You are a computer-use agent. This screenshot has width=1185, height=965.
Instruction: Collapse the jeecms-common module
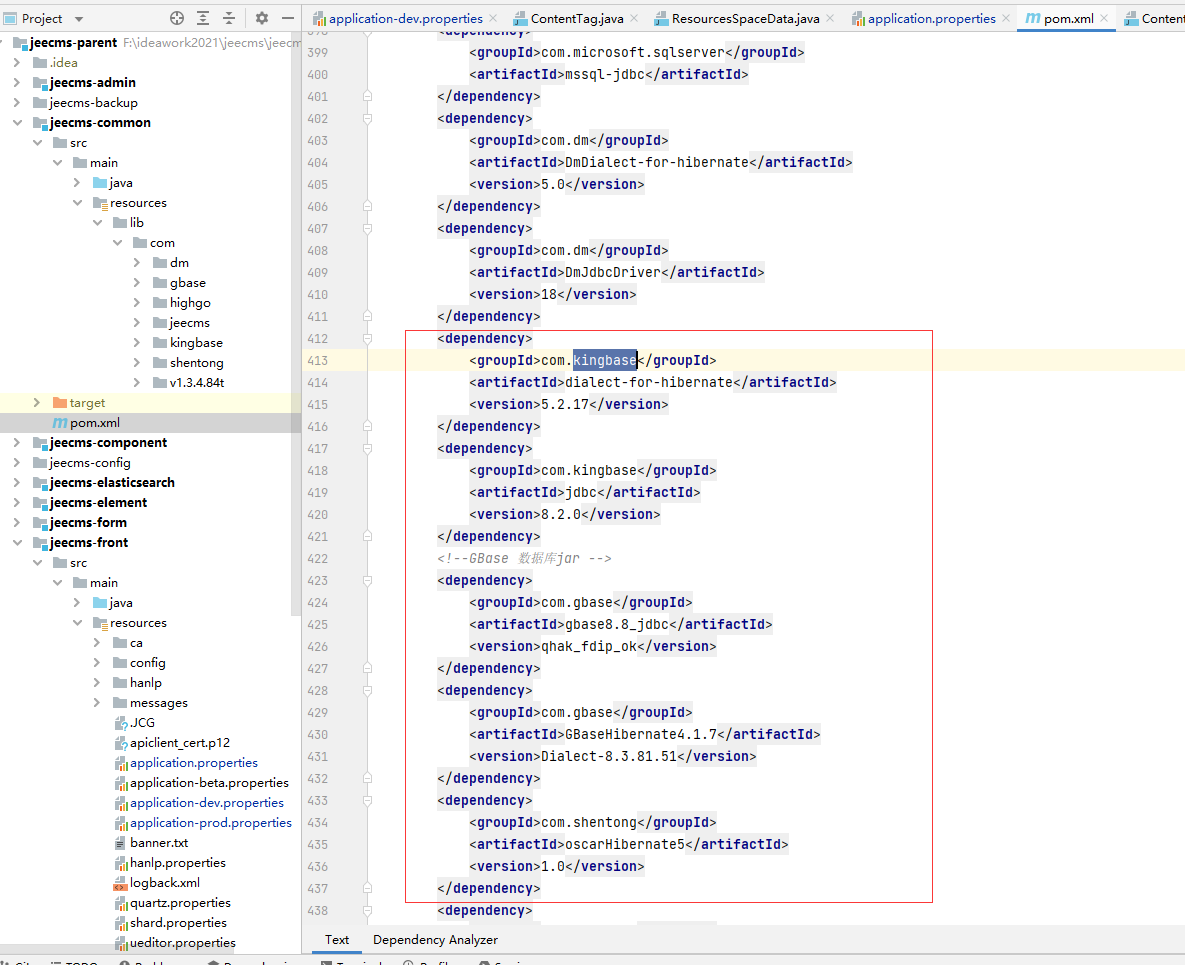click(17, 123)
